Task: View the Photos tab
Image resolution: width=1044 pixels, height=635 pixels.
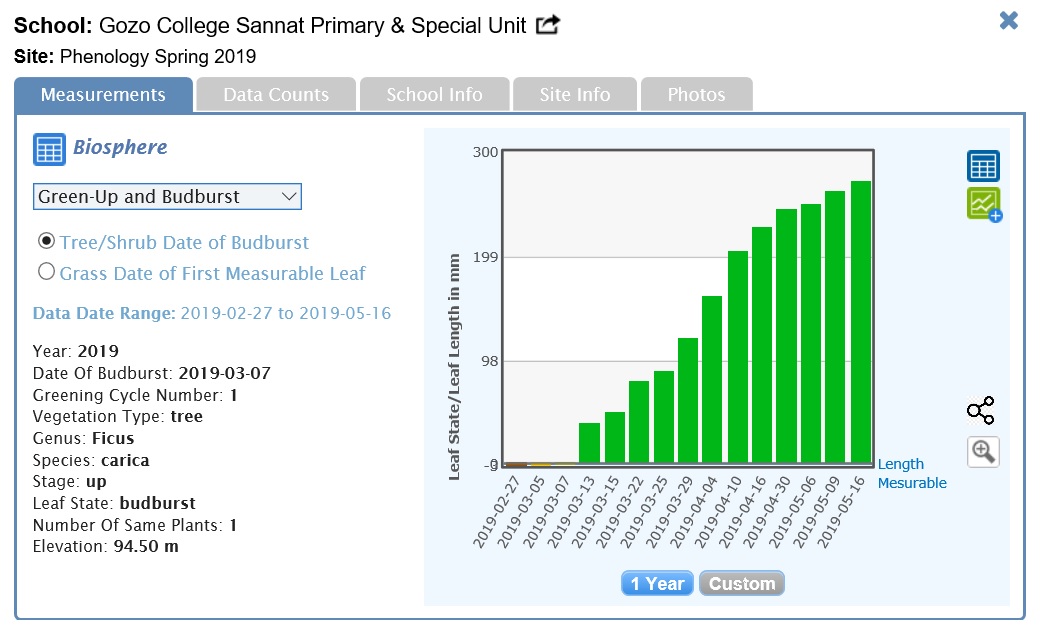Action: (x=696, y=95)
